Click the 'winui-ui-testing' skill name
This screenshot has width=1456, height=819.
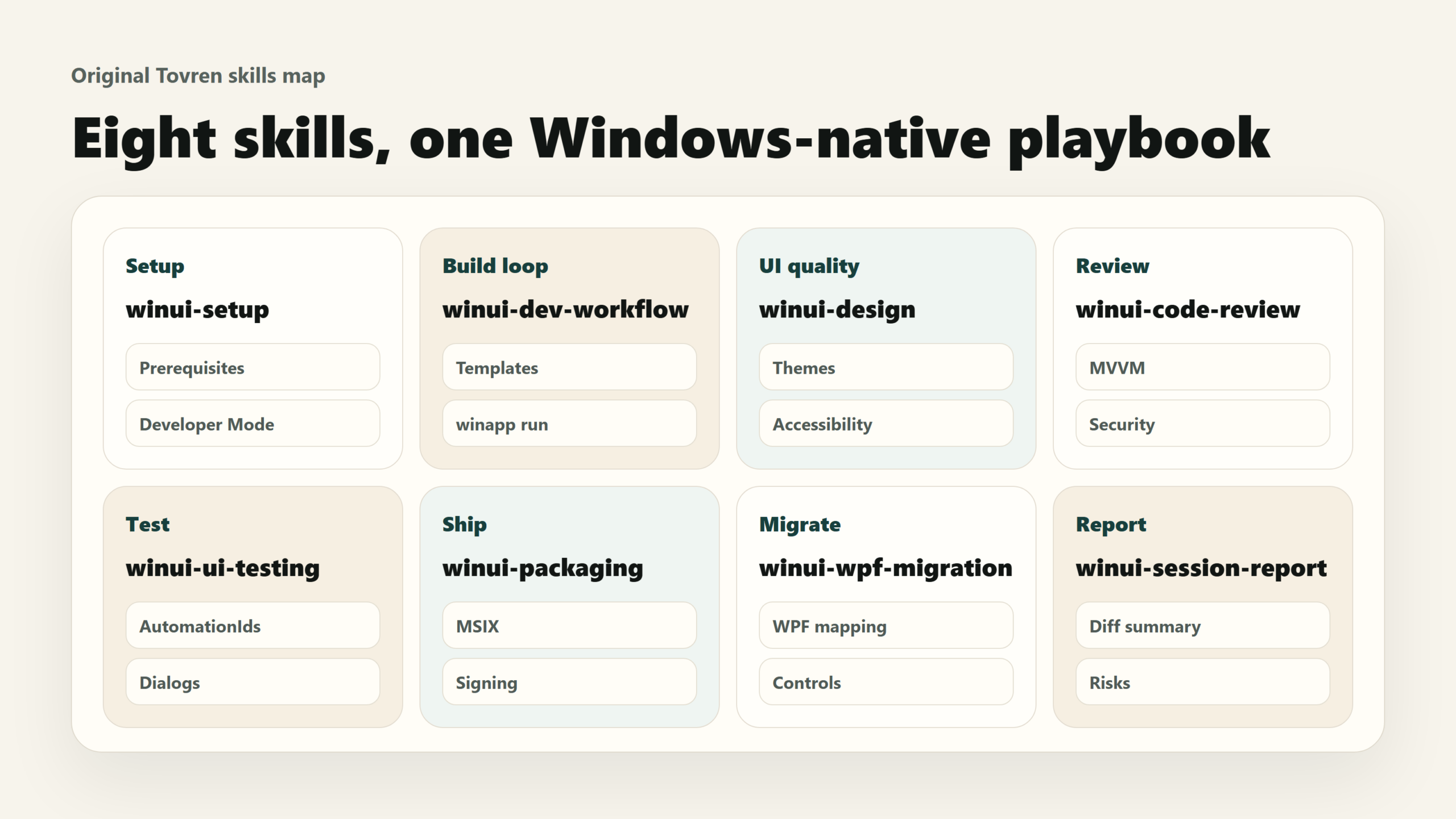(223, 568)
